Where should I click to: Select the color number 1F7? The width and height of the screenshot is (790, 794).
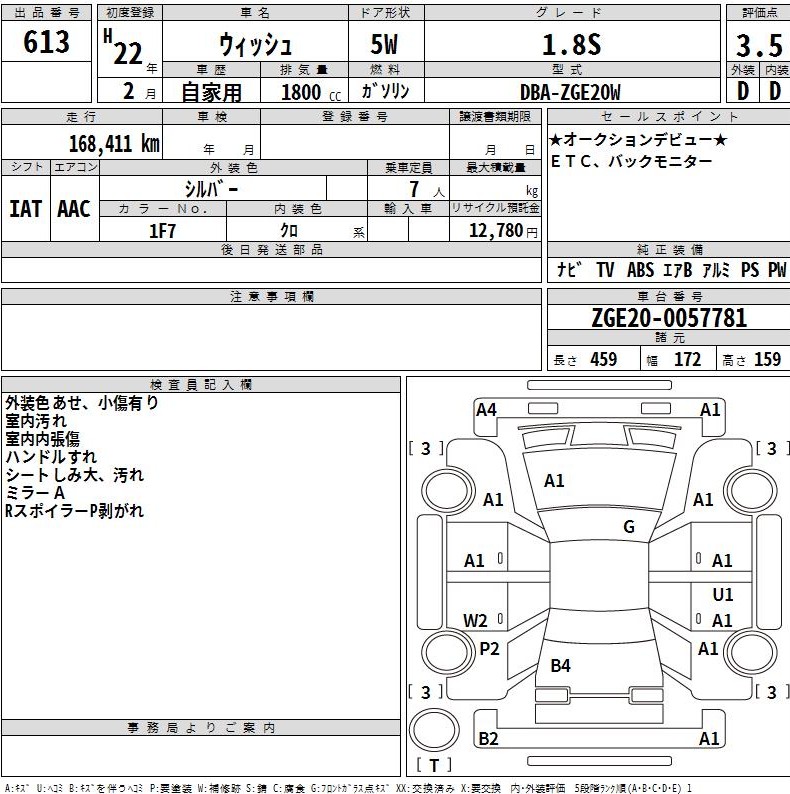(x=162, y=231)
